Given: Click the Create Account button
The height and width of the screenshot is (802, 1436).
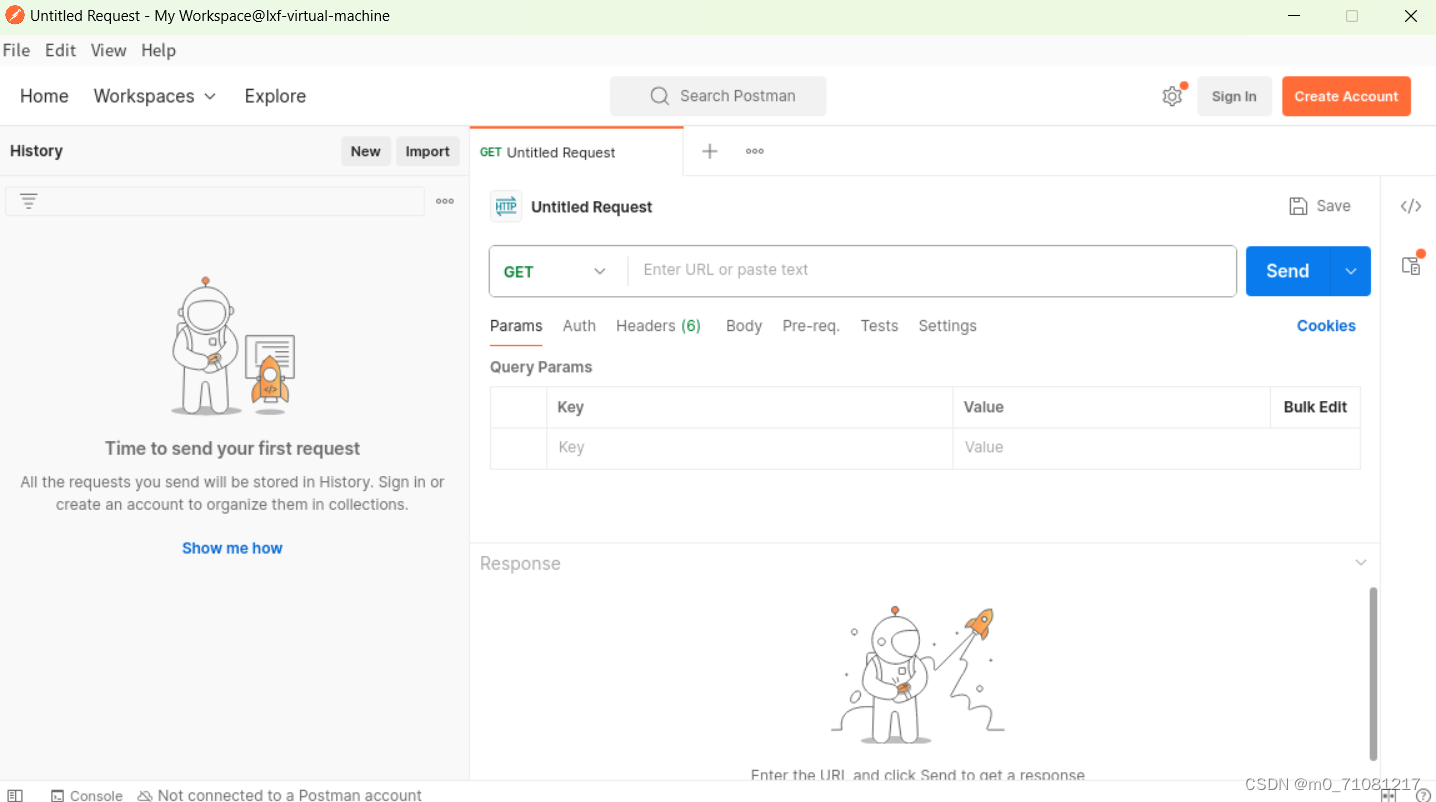Looking at the screenshot, I should click(x=1346, y=96).
